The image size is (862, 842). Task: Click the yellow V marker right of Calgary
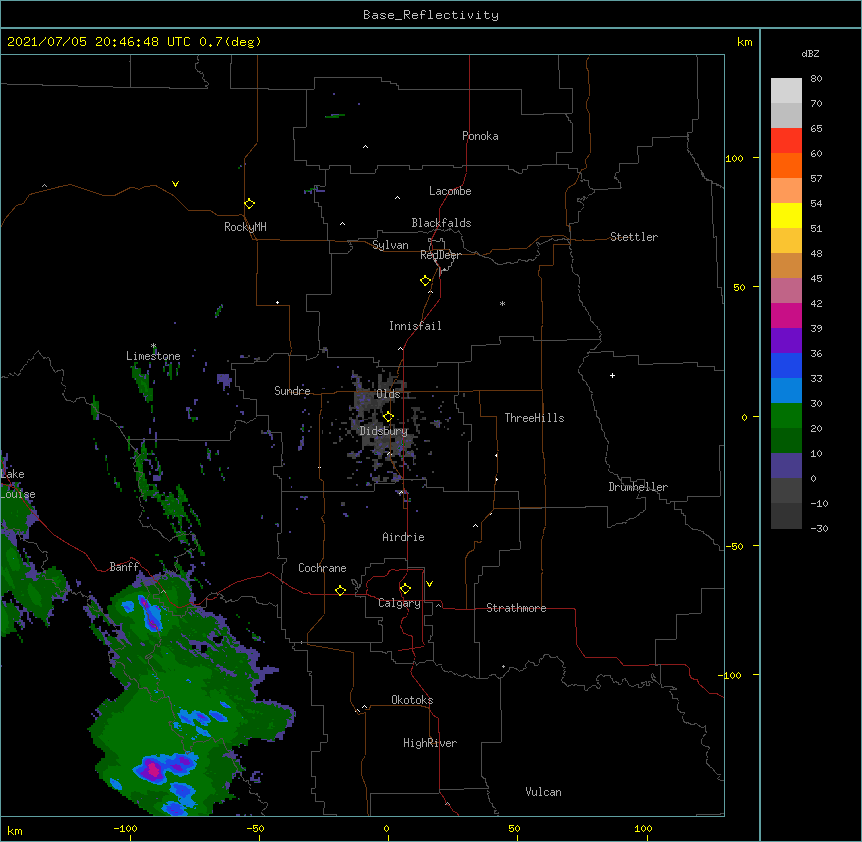429,584
